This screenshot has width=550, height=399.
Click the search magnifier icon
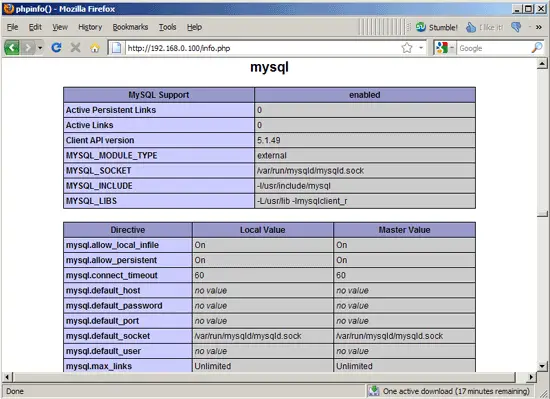537,48
